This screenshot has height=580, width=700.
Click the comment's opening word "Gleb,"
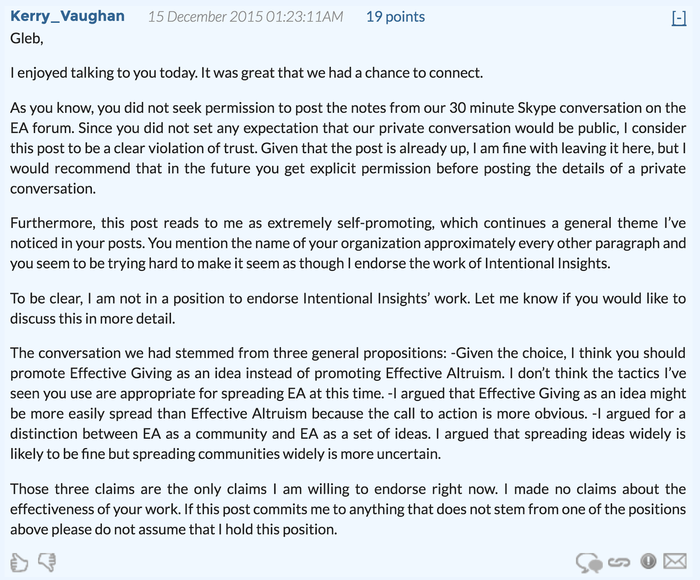tap(29, 42)
